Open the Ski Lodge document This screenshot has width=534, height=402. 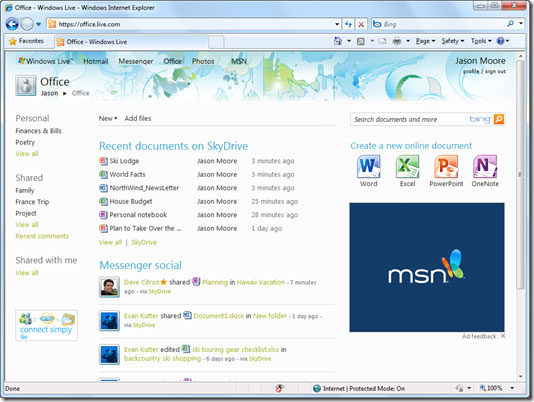click(124, 161)
